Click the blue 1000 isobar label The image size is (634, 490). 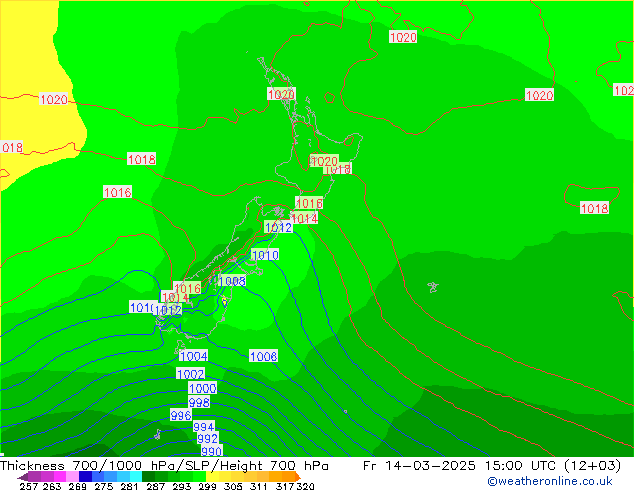coord(203,389)
